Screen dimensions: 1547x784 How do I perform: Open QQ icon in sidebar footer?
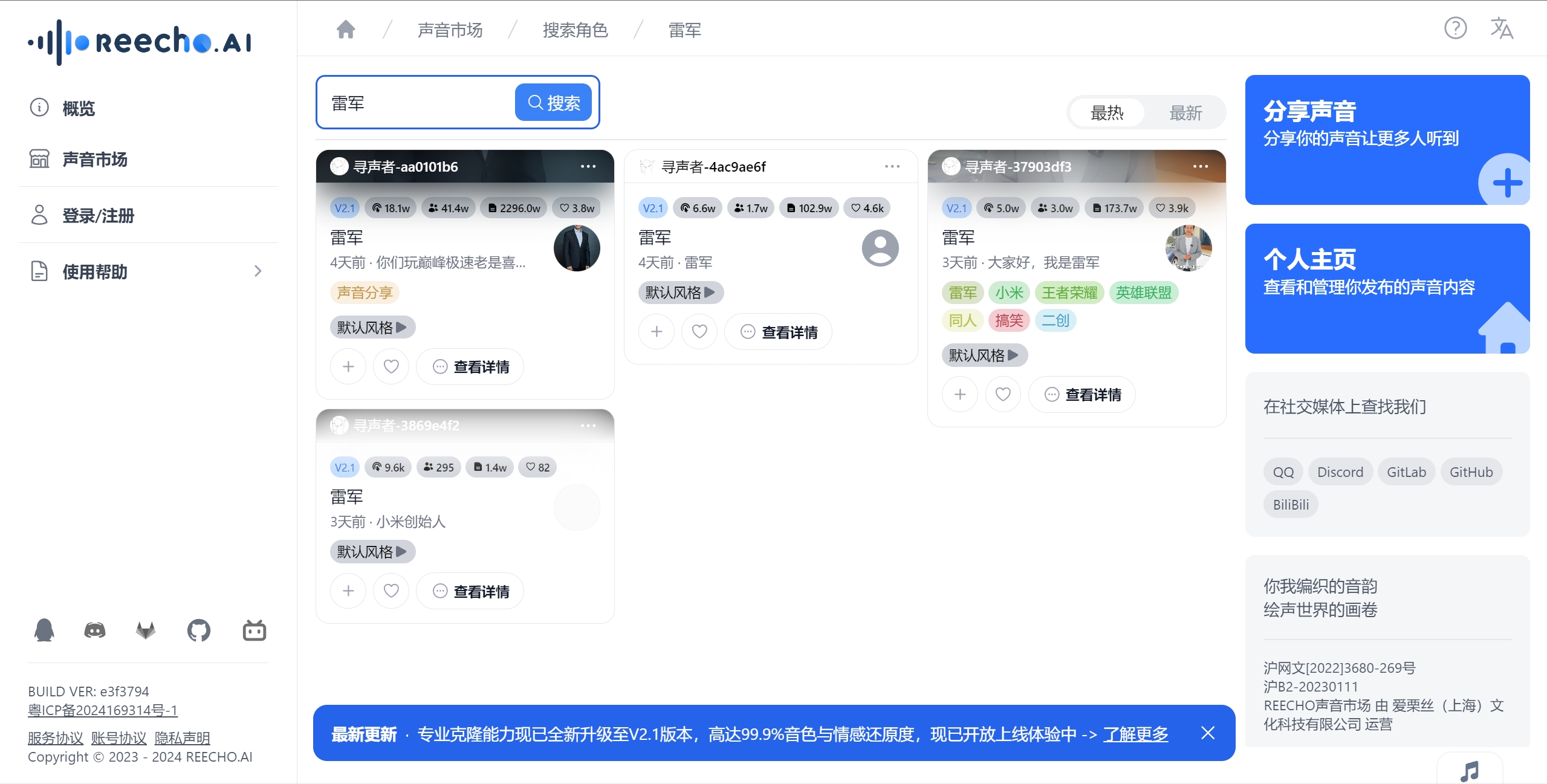[x=44, y=630]
